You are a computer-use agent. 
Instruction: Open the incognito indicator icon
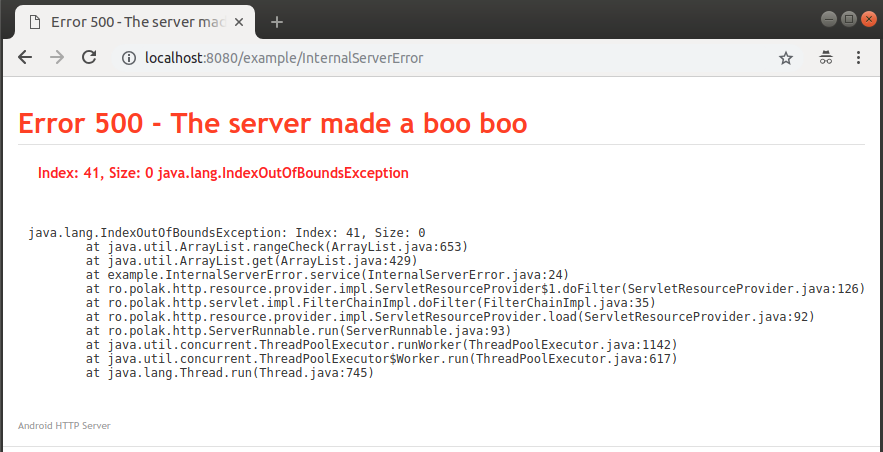click(x=826, y=58)
